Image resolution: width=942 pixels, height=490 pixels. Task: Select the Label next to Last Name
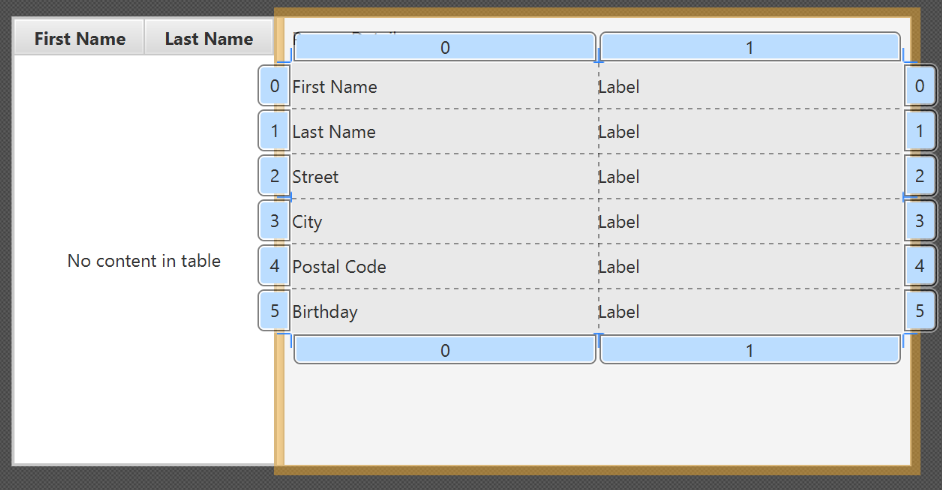point(618,132)
